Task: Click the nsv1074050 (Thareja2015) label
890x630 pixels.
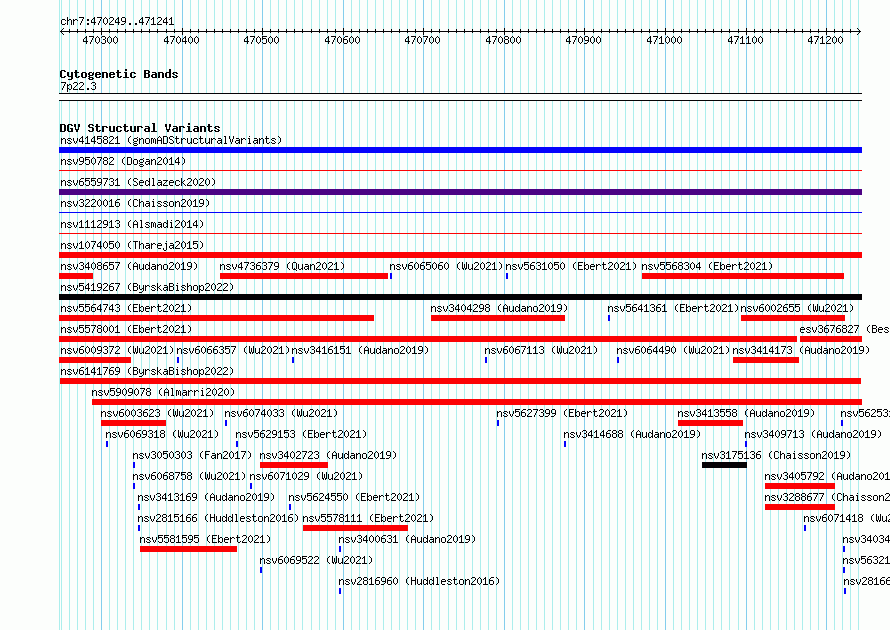Action: [132, 245]
